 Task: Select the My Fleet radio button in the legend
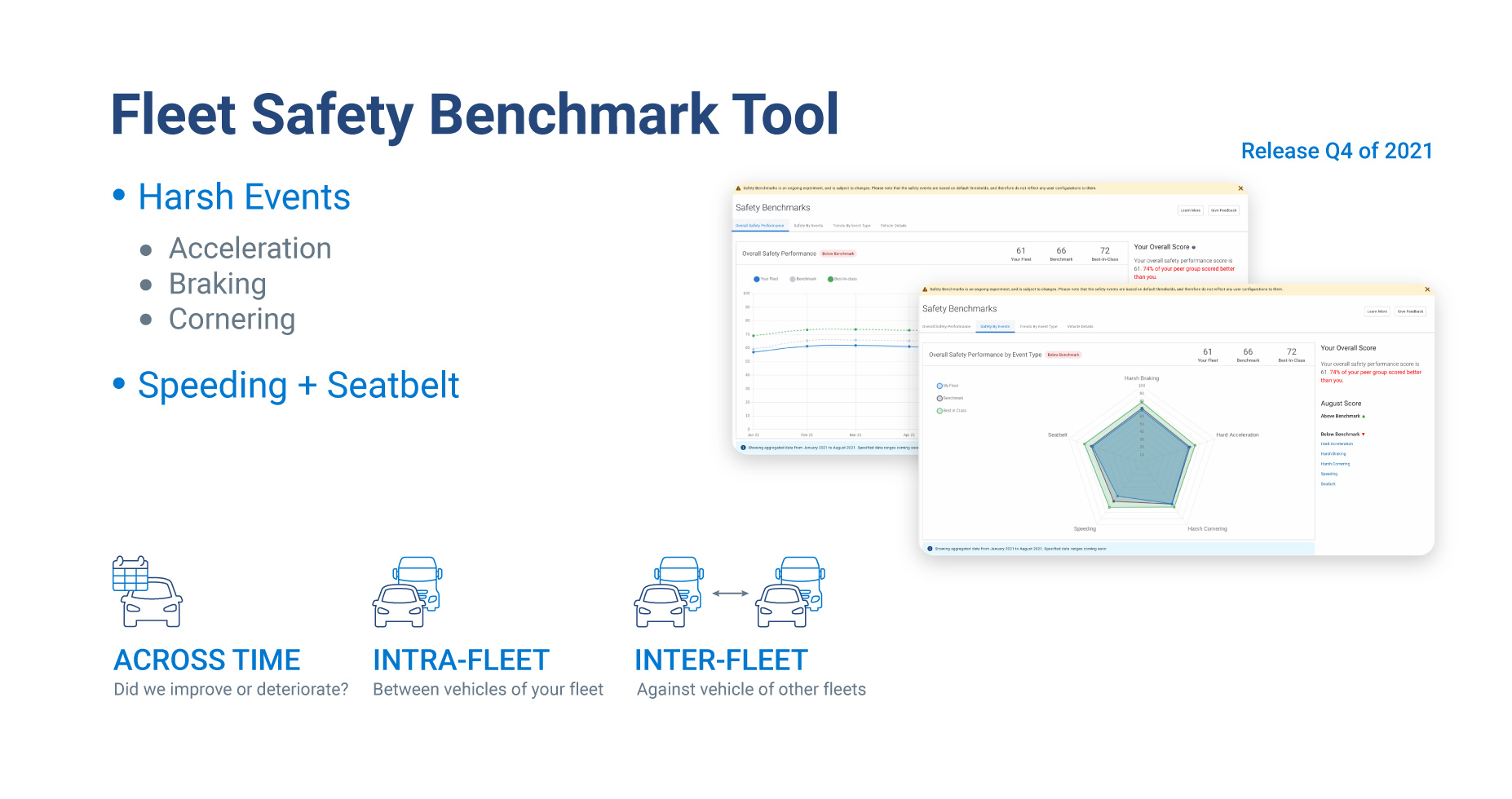(x=939, y=386)
